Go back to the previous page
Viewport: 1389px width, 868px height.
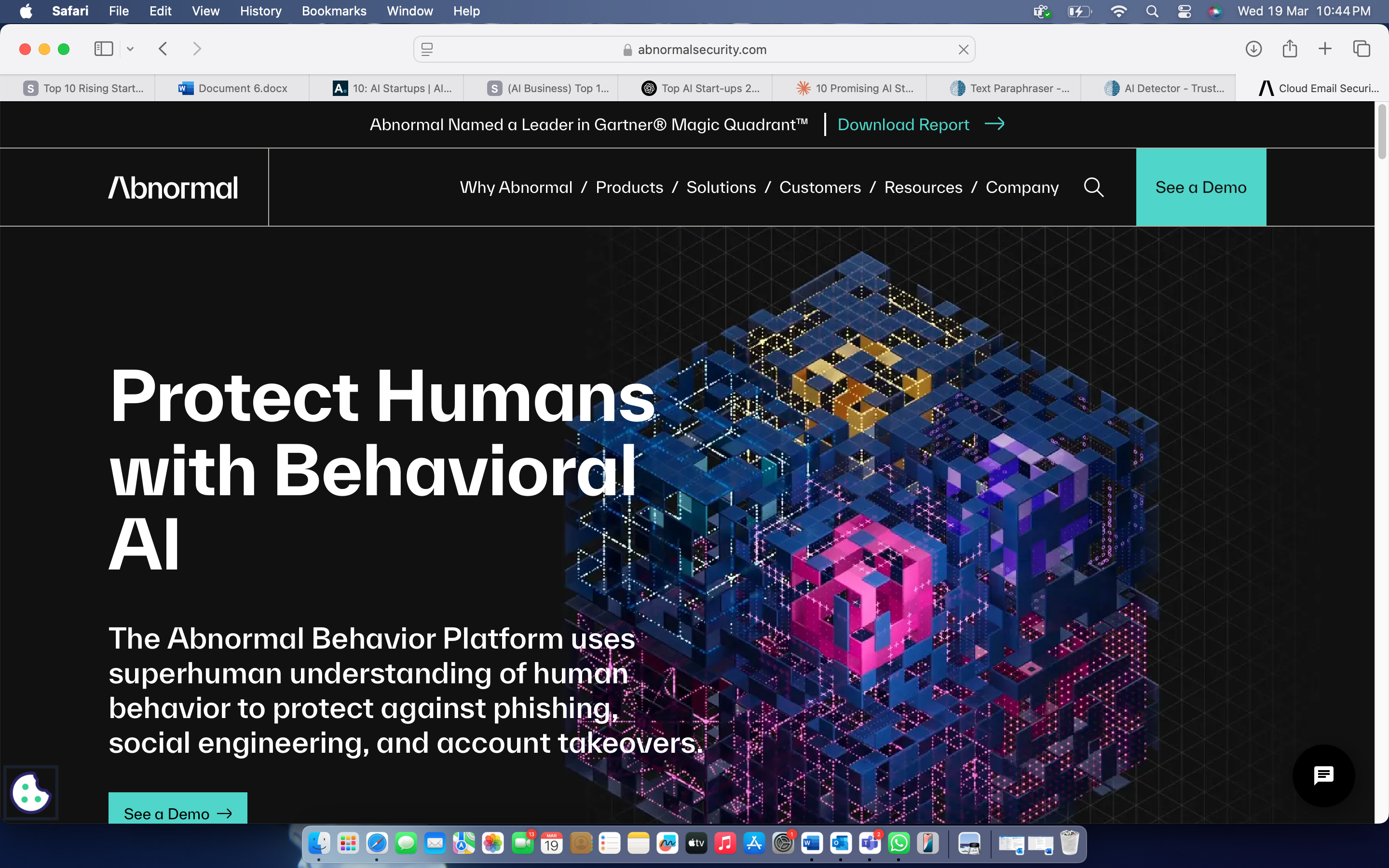point(163,49)
